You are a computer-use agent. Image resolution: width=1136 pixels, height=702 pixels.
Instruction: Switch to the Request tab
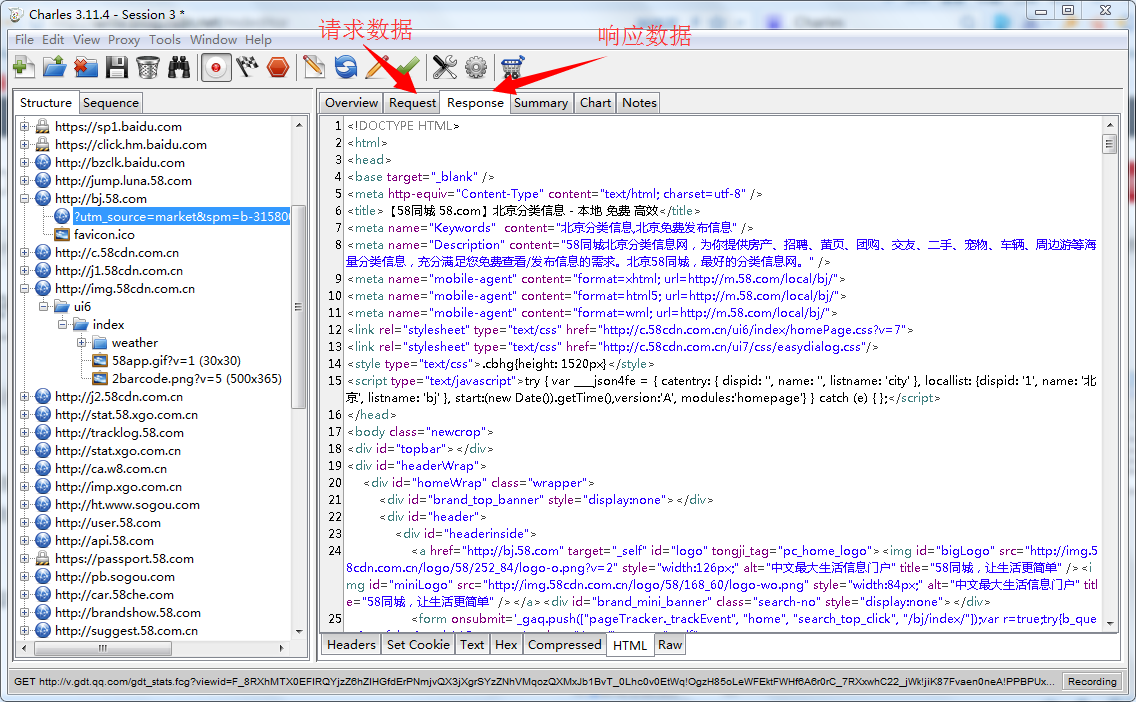412,103
